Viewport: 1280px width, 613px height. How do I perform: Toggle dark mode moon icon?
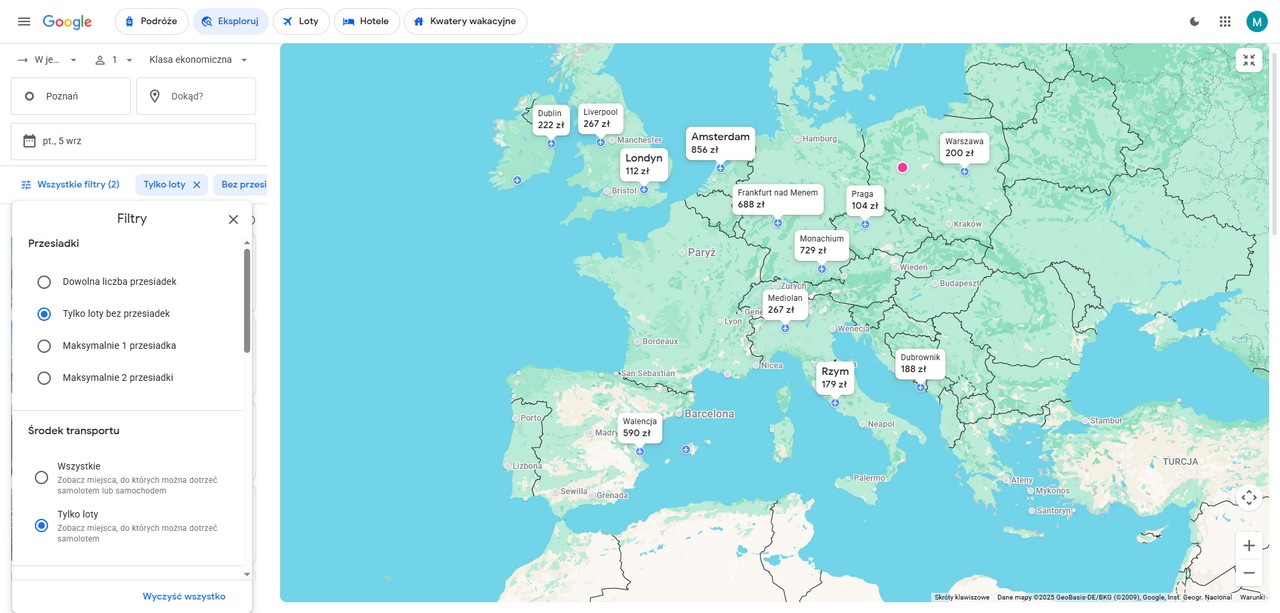[1194, 21]
